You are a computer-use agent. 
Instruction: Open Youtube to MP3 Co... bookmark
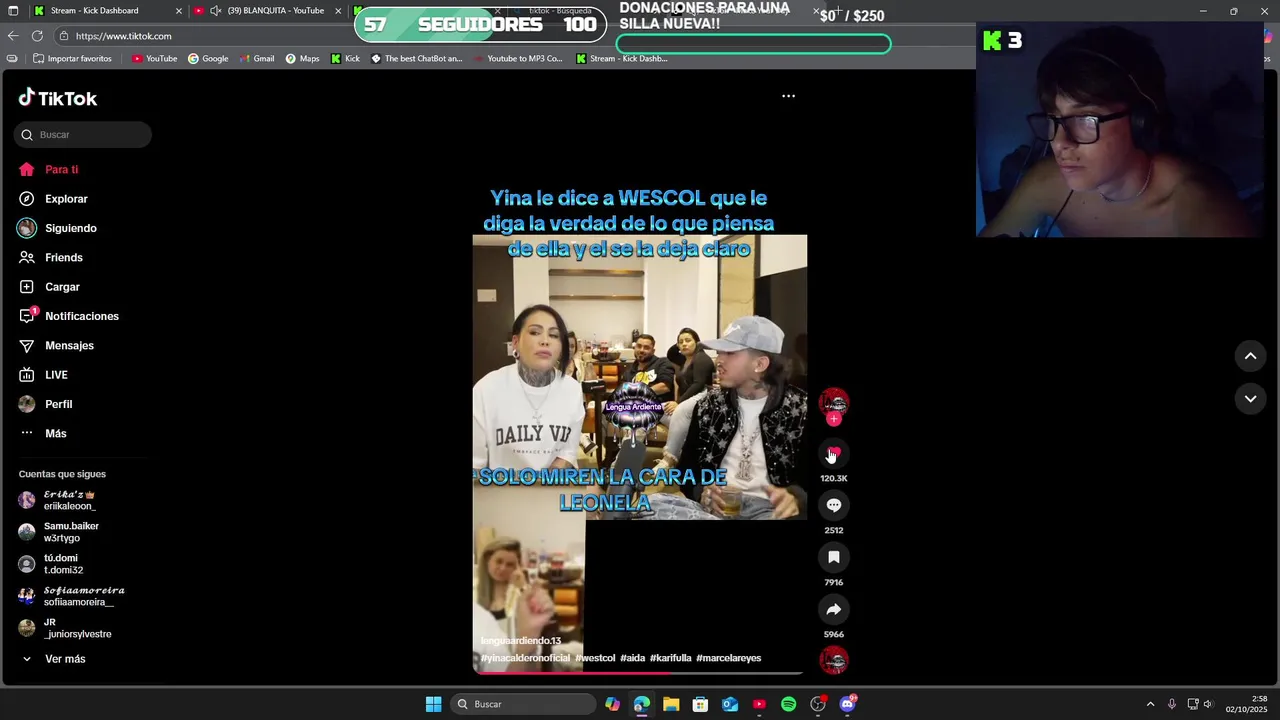pyautogui.click(x=517, y=59)
